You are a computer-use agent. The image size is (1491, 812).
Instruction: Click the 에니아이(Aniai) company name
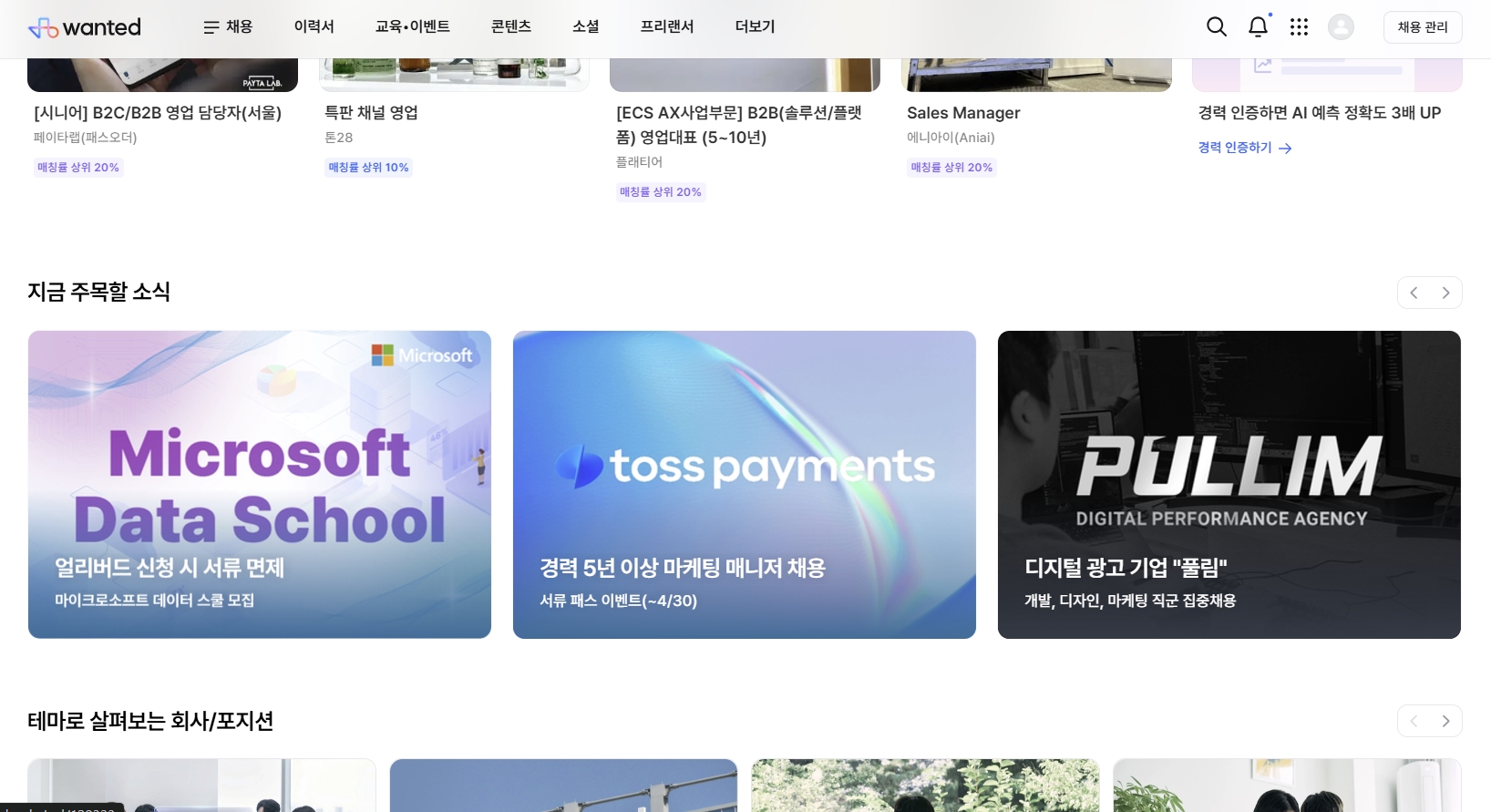click(951, 138)
